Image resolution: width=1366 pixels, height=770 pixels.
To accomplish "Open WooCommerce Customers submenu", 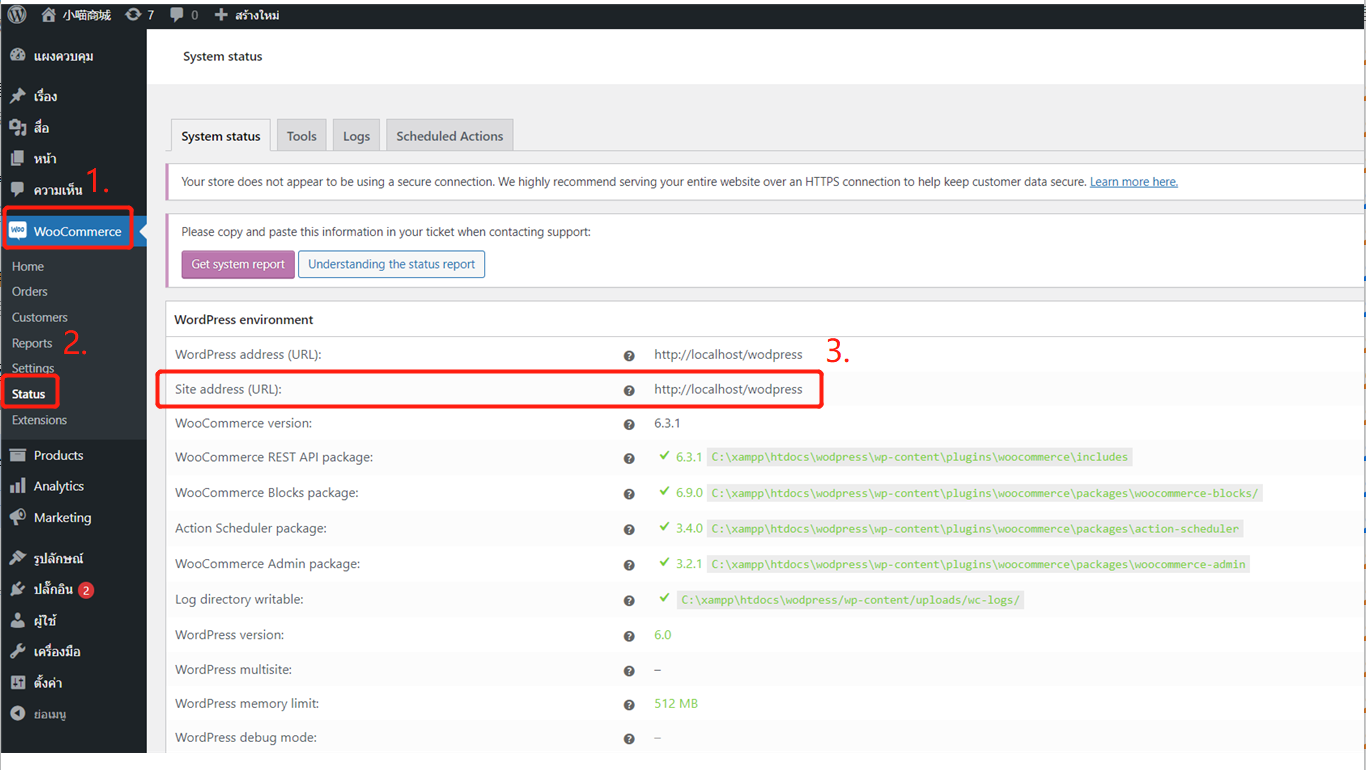I will tap(40, 317).
